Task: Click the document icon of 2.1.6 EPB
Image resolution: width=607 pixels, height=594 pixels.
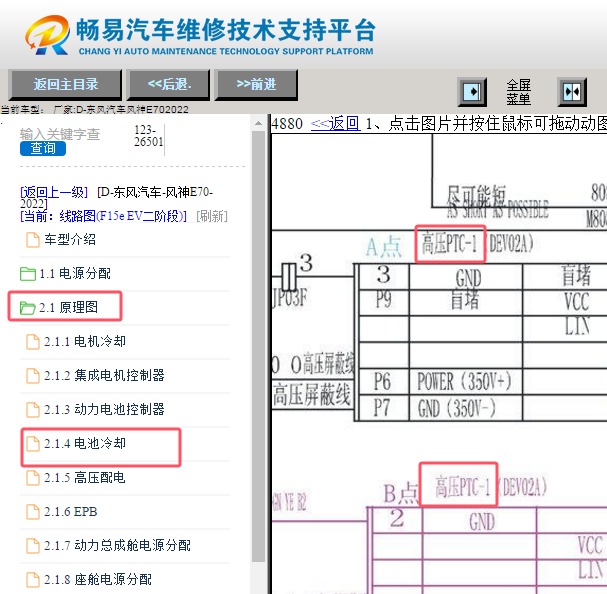Action: [33, 512]
